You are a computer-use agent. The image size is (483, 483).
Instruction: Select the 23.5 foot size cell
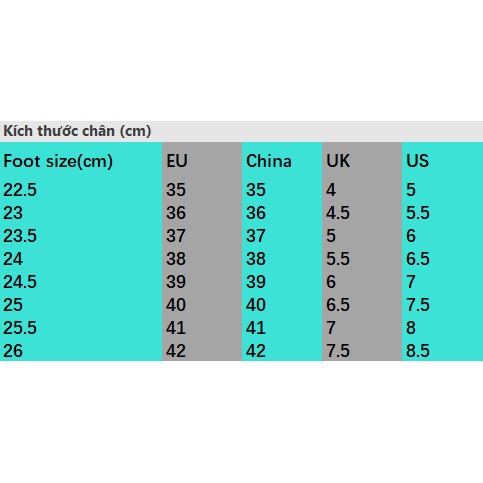click(20, 236)
